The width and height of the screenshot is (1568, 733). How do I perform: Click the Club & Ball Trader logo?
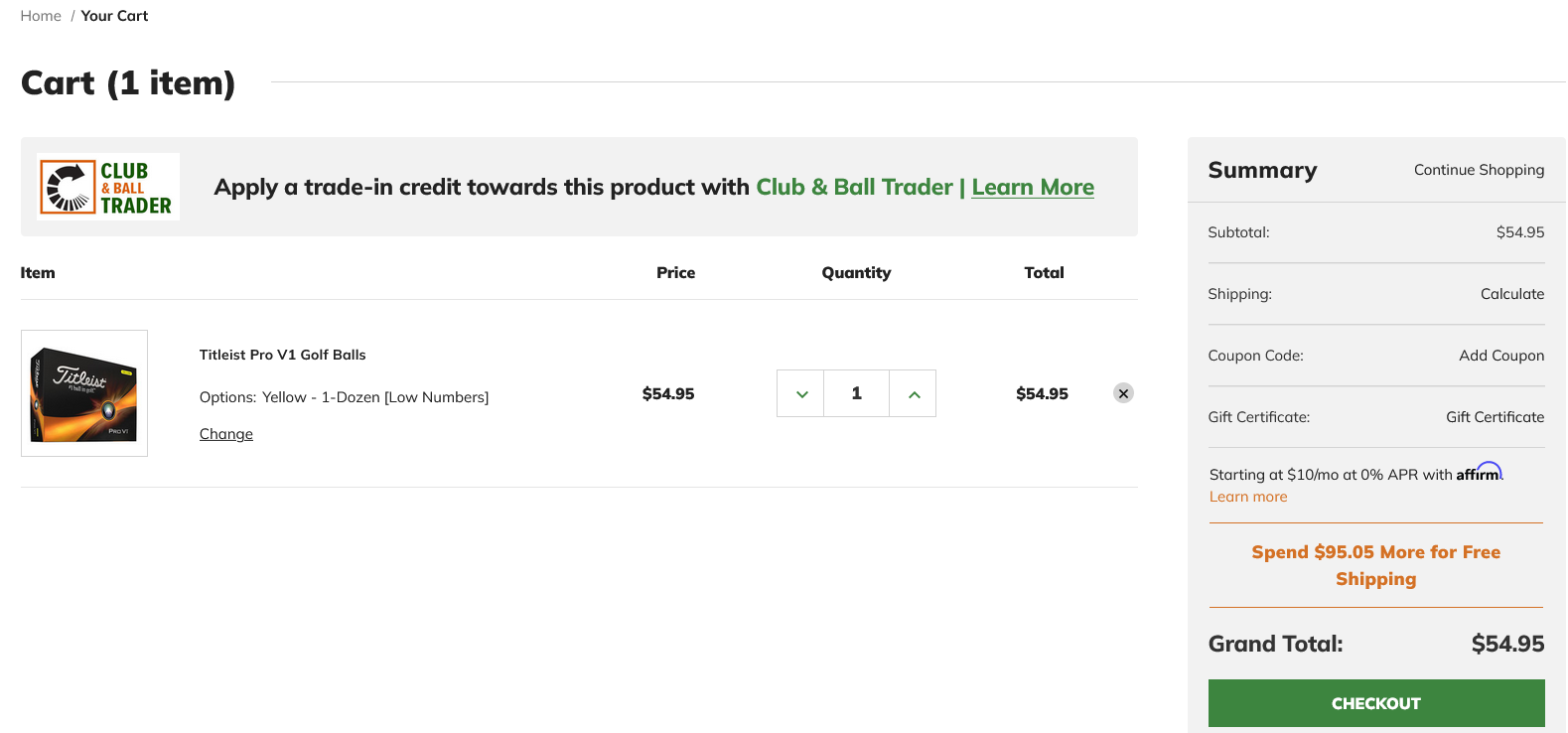coord(108,187)
